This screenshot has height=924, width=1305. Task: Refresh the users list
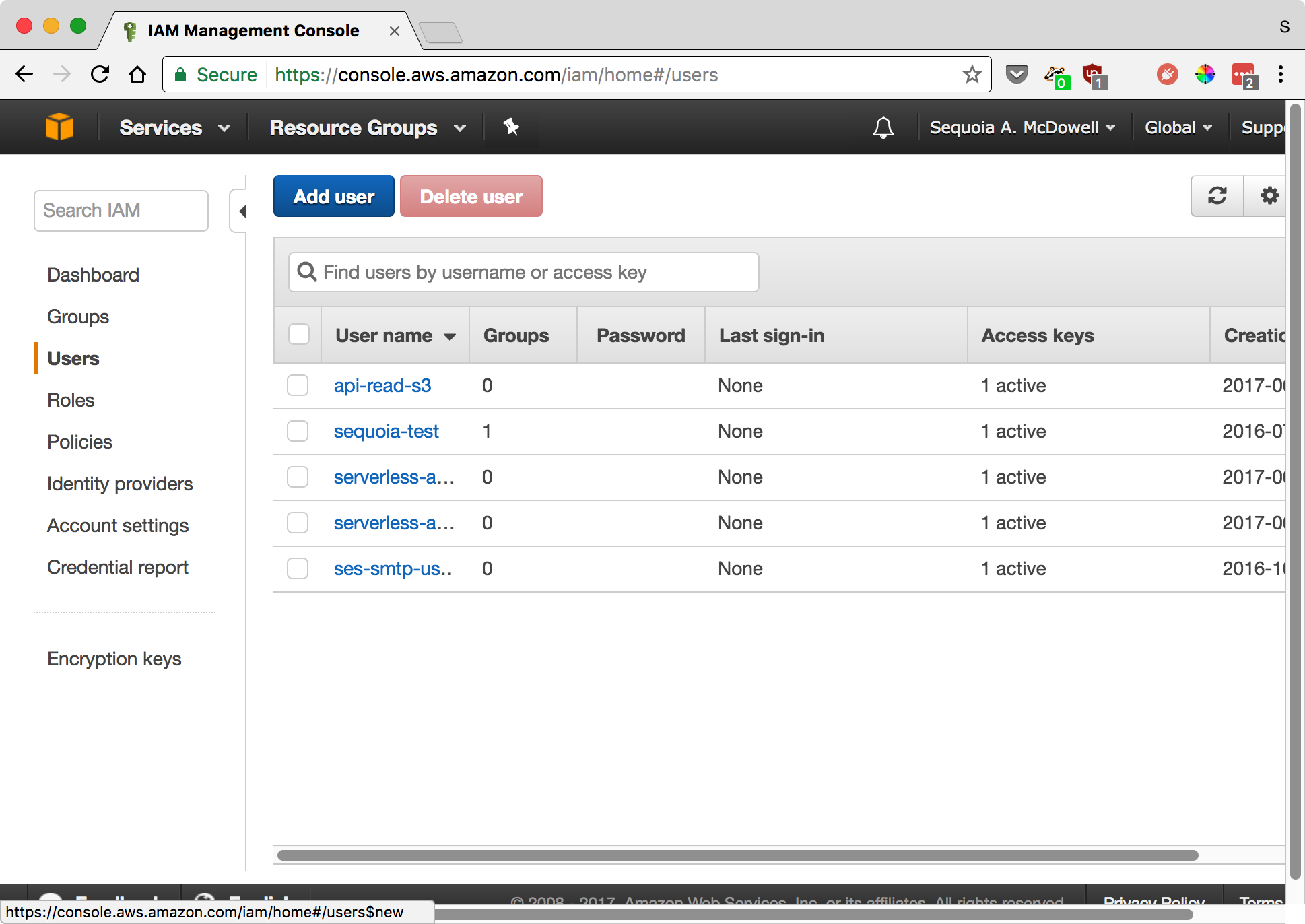click(1217, 196)
